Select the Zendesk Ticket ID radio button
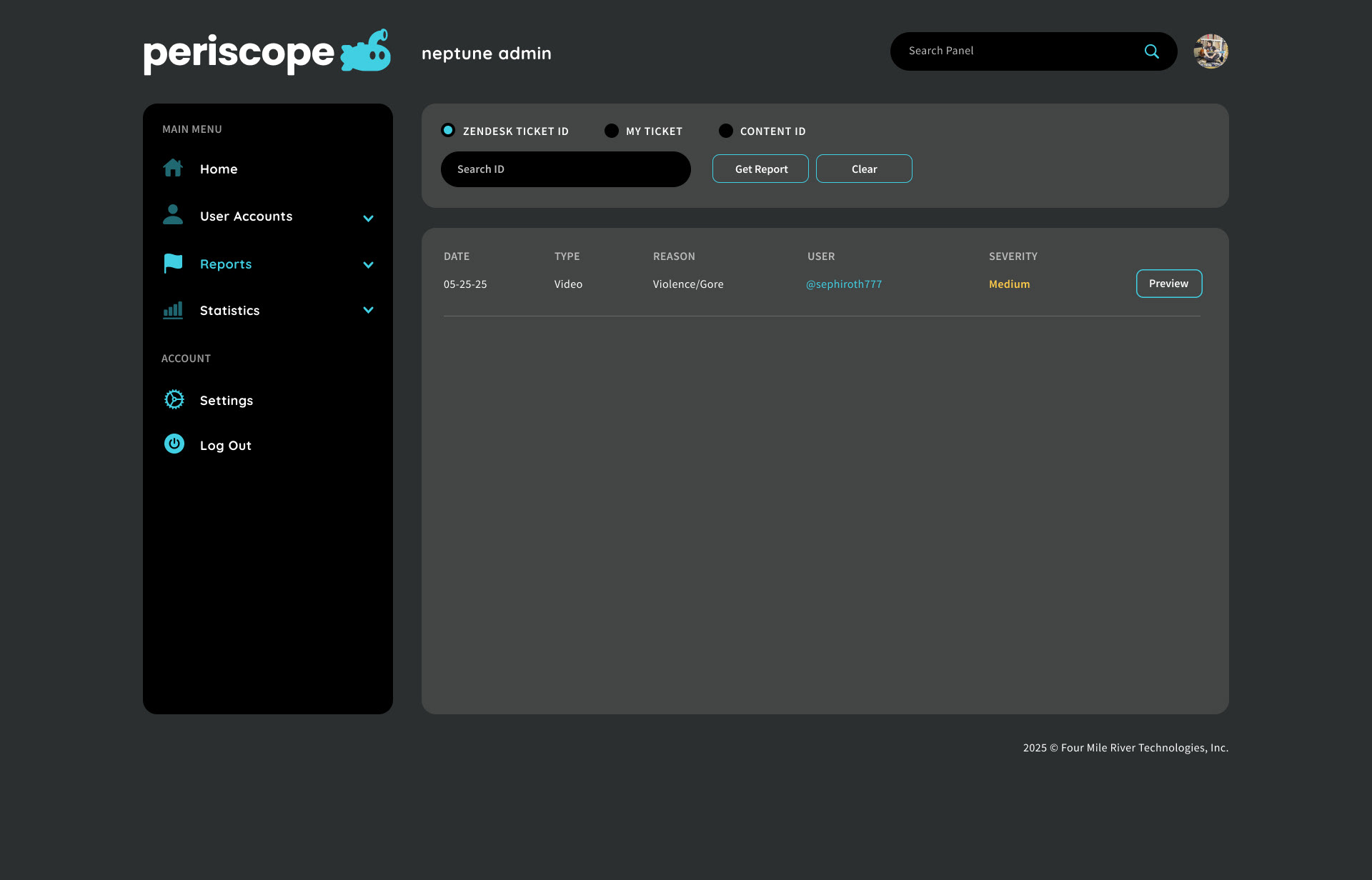This screenshot has width=1372, height=880. [448, 131]
